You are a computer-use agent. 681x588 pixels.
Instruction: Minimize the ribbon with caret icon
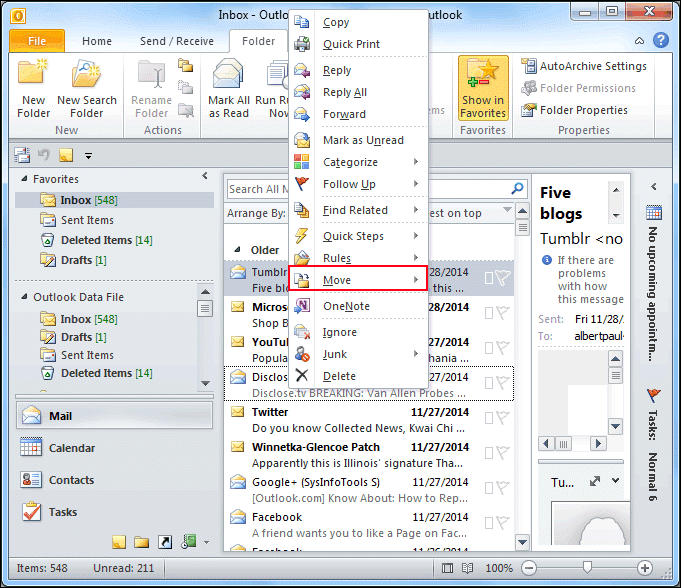tap(639, 41)
